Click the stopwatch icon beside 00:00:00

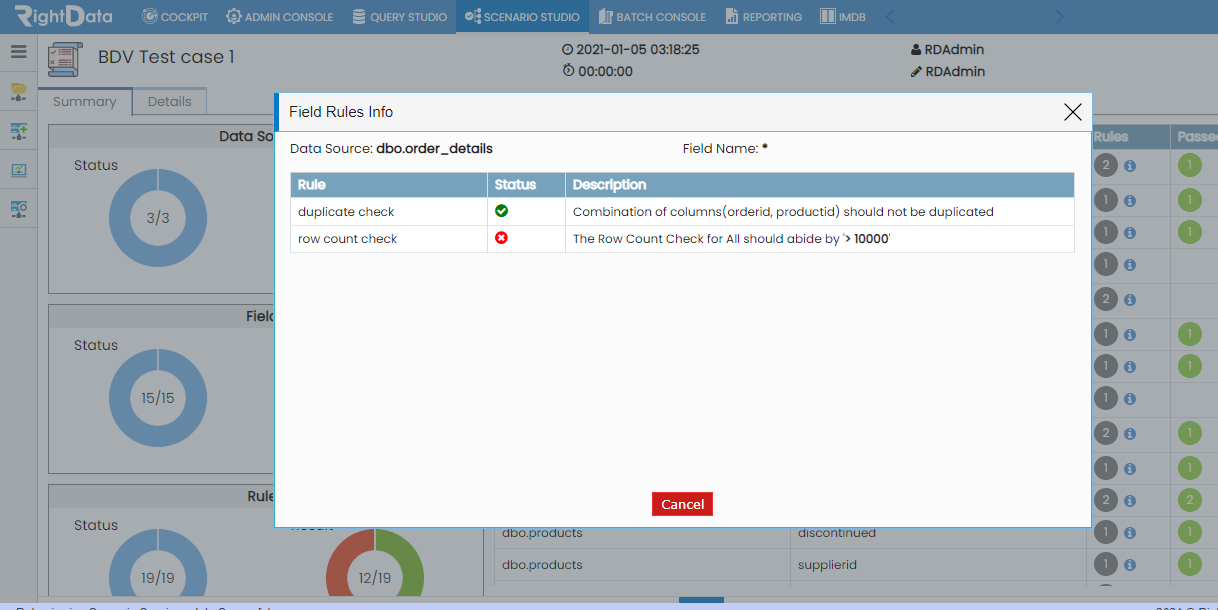click(568, 71)
